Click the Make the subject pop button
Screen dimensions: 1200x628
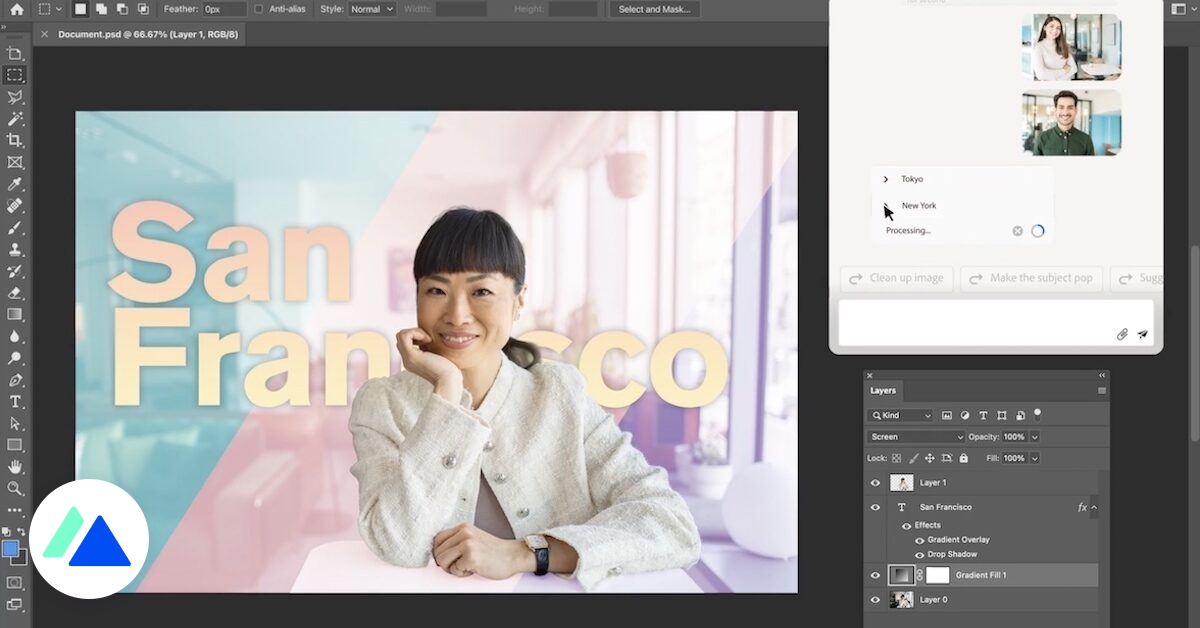click(1031, 278)
